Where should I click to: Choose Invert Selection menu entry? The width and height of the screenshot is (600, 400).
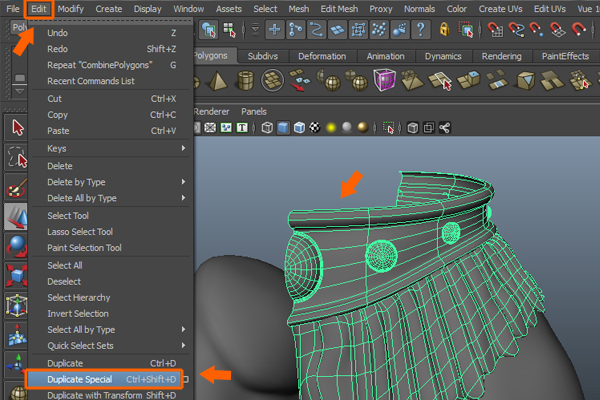pyautogui.click(x=110, y=314)
